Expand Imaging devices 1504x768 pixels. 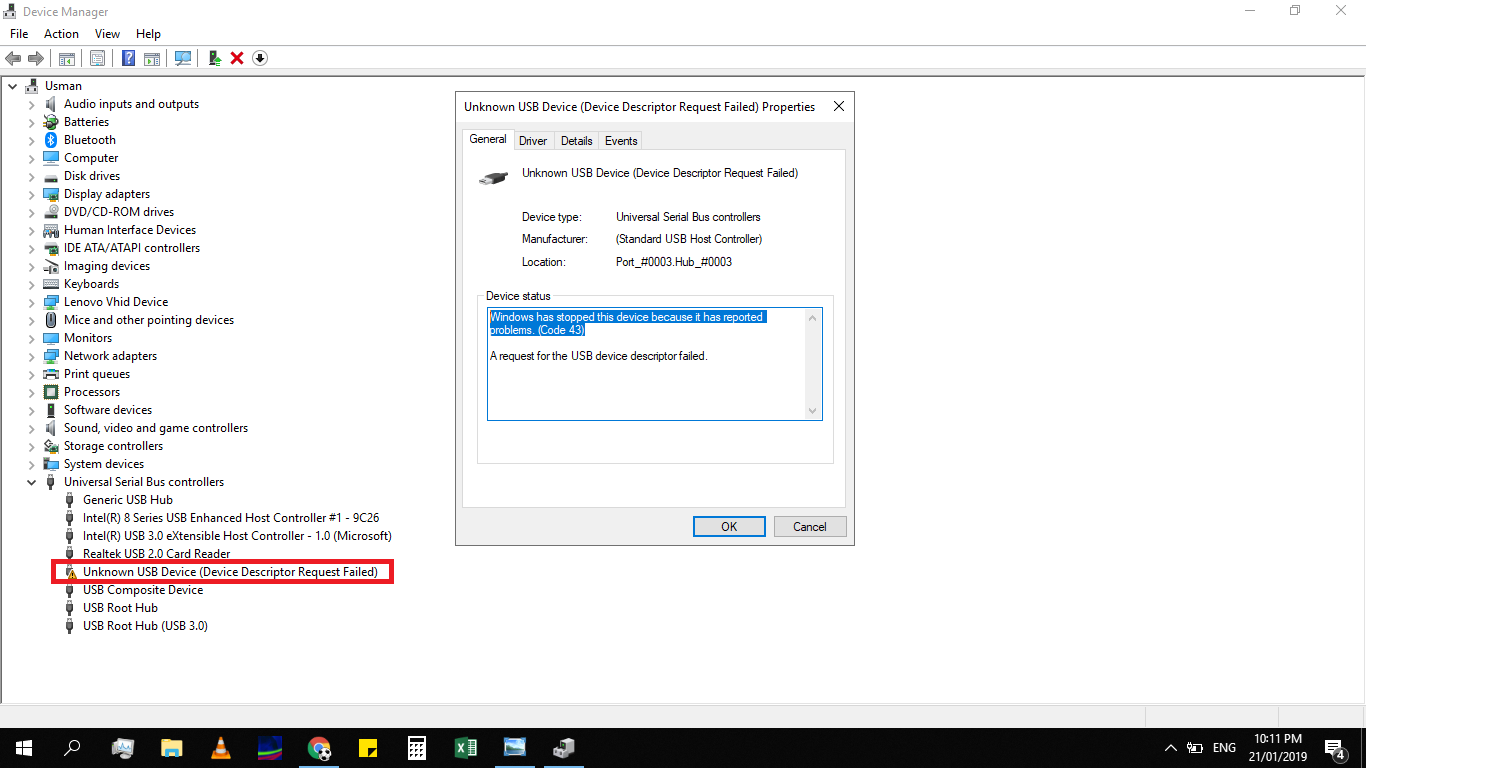[x=31, y=266]
